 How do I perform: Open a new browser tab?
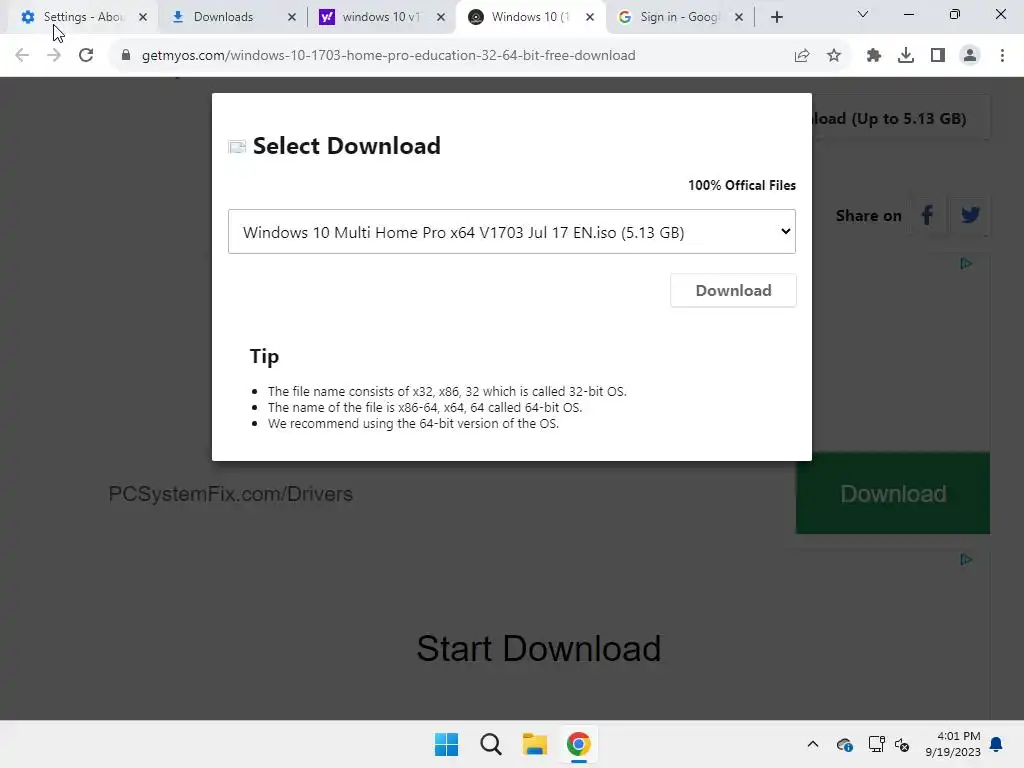click(x=776, y=17)
